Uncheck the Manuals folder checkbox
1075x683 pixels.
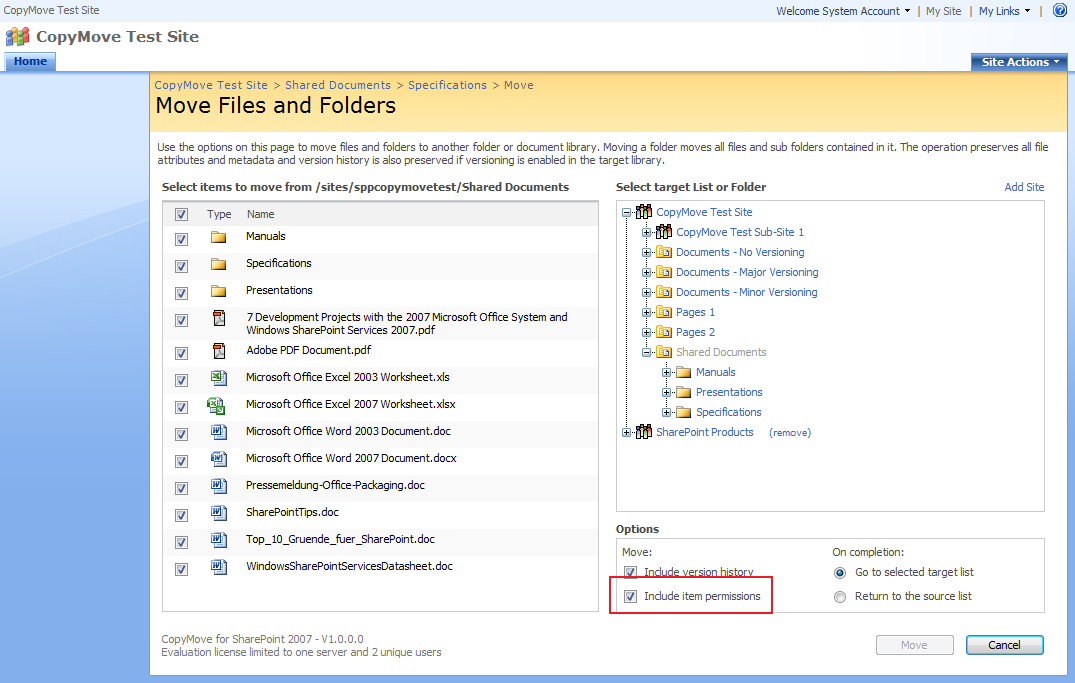[x=181, y=239]
